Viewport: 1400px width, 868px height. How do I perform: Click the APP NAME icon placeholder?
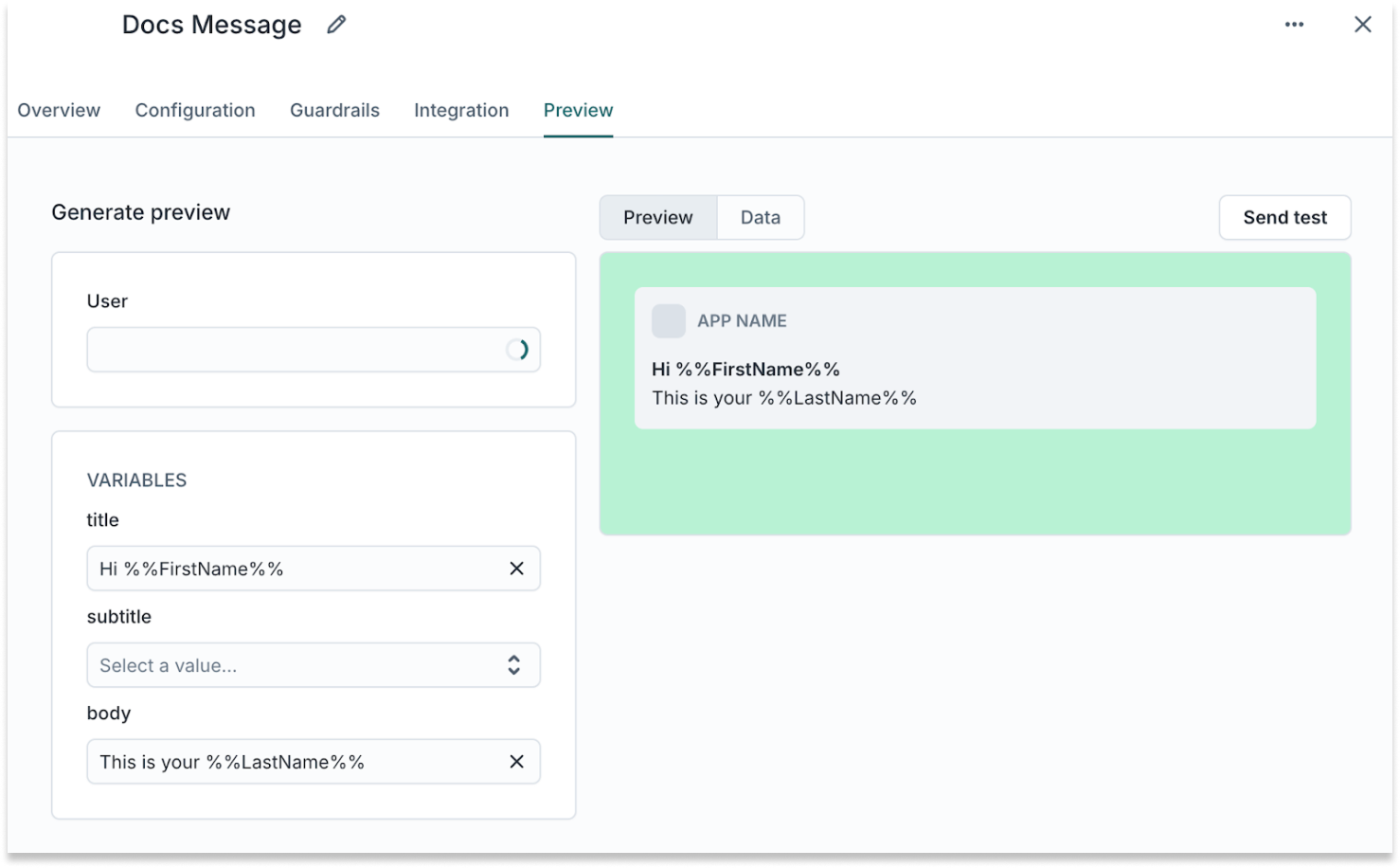(x=669, y=320)
